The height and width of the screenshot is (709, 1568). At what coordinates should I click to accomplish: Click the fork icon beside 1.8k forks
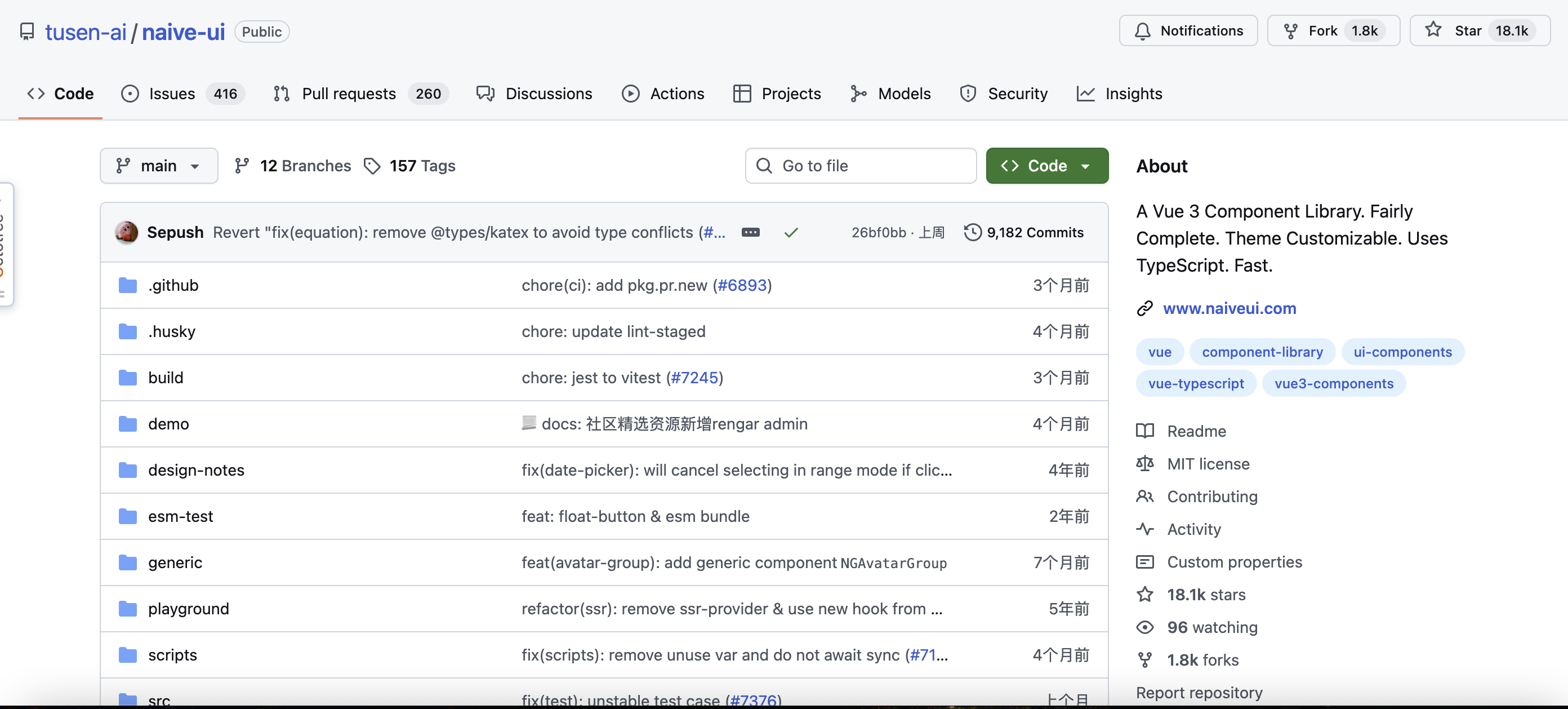(x=1146, y=659)
